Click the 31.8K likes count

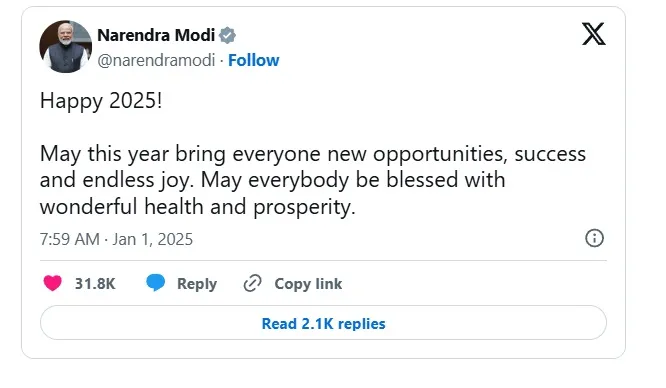pyautogui.click(x=95, y=283)
